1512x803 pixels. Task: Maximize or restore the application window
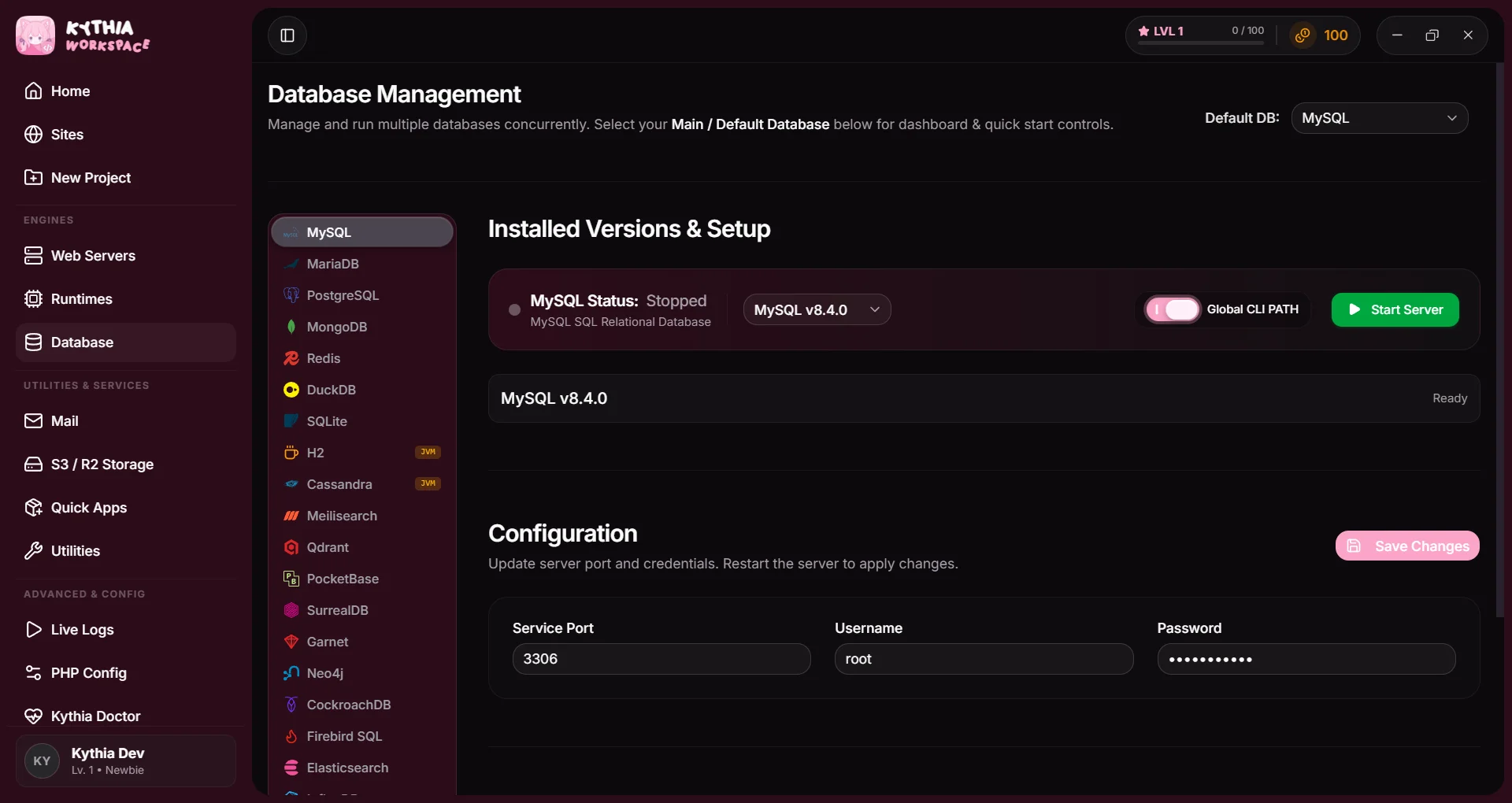tap(1432, 35)
